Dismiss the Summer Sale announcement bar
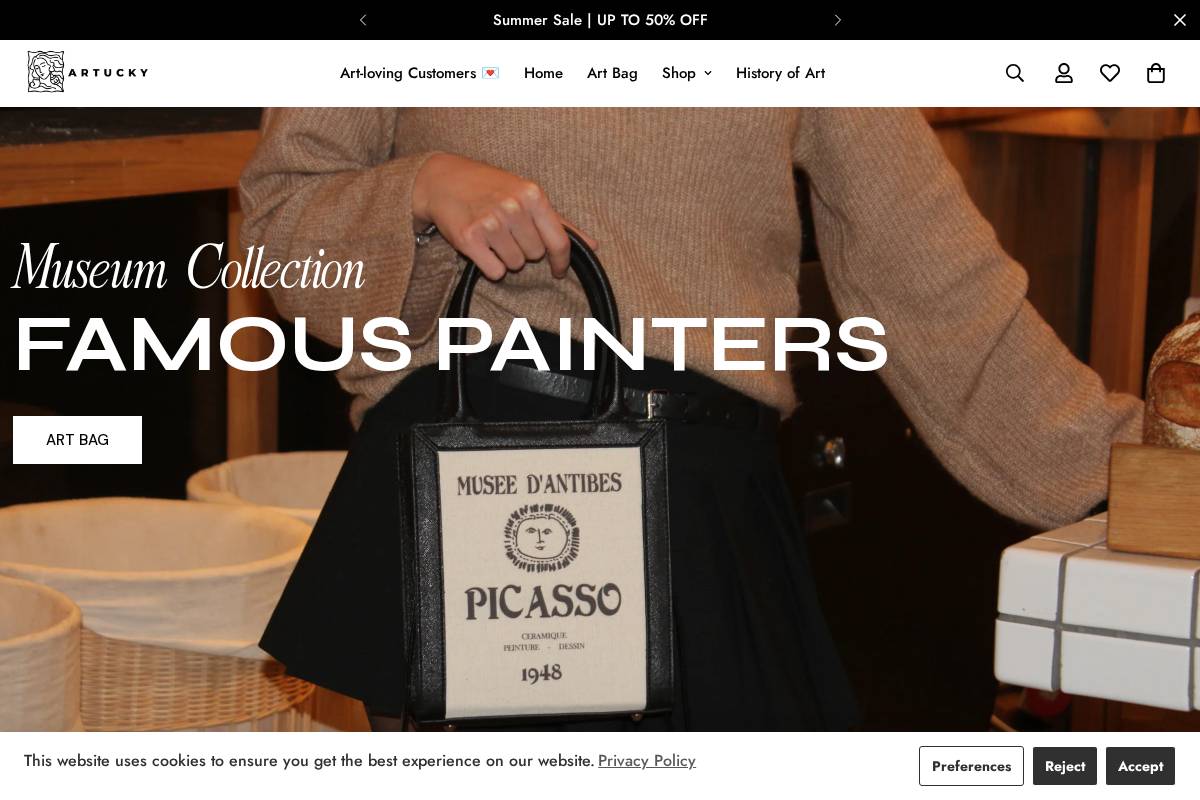1200x800 pixels. 1180,20
